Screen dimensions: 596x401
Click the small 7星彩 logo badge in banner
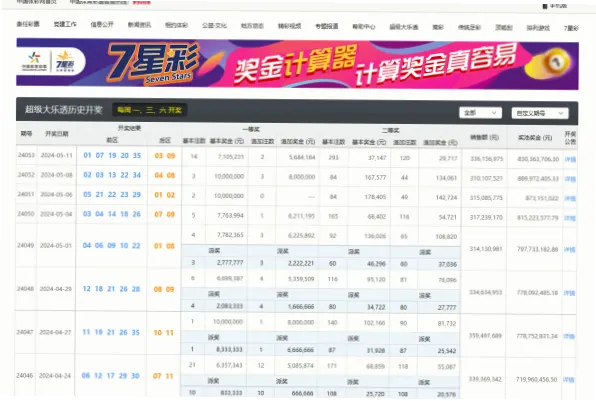(x=65, y=61)
